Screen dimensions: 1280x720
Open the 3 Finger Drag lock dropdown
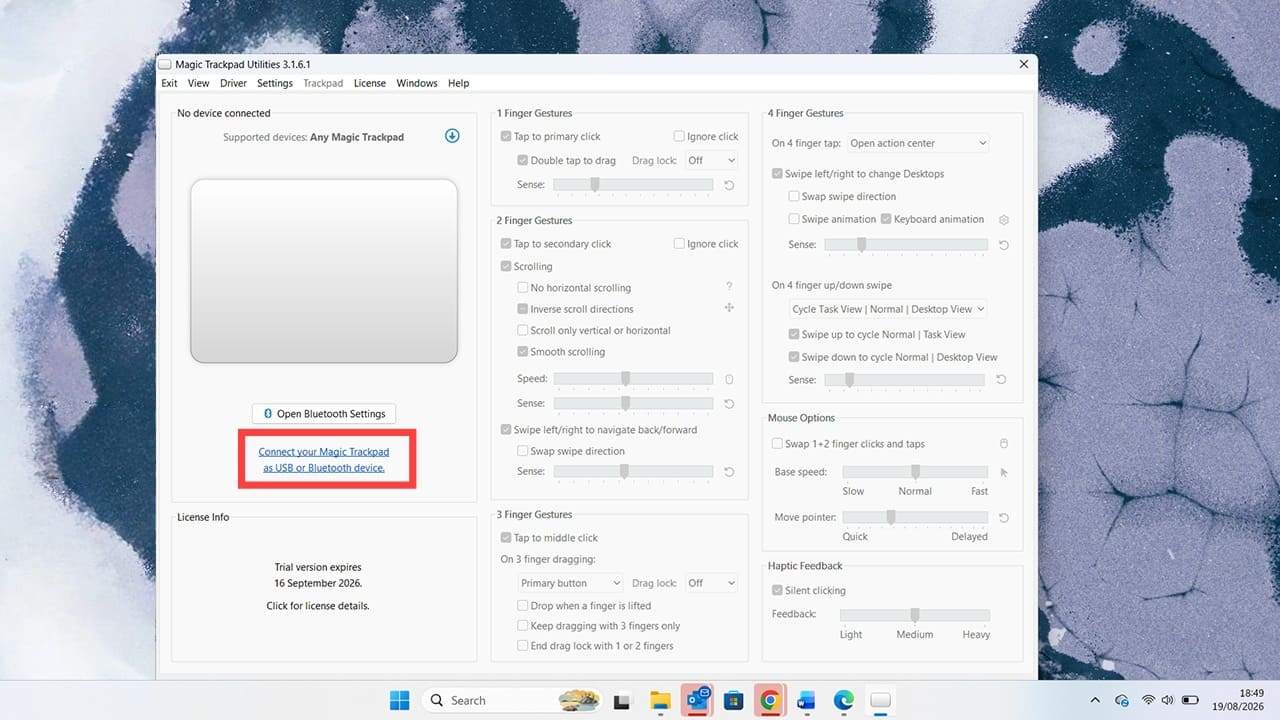click(711, 583)
